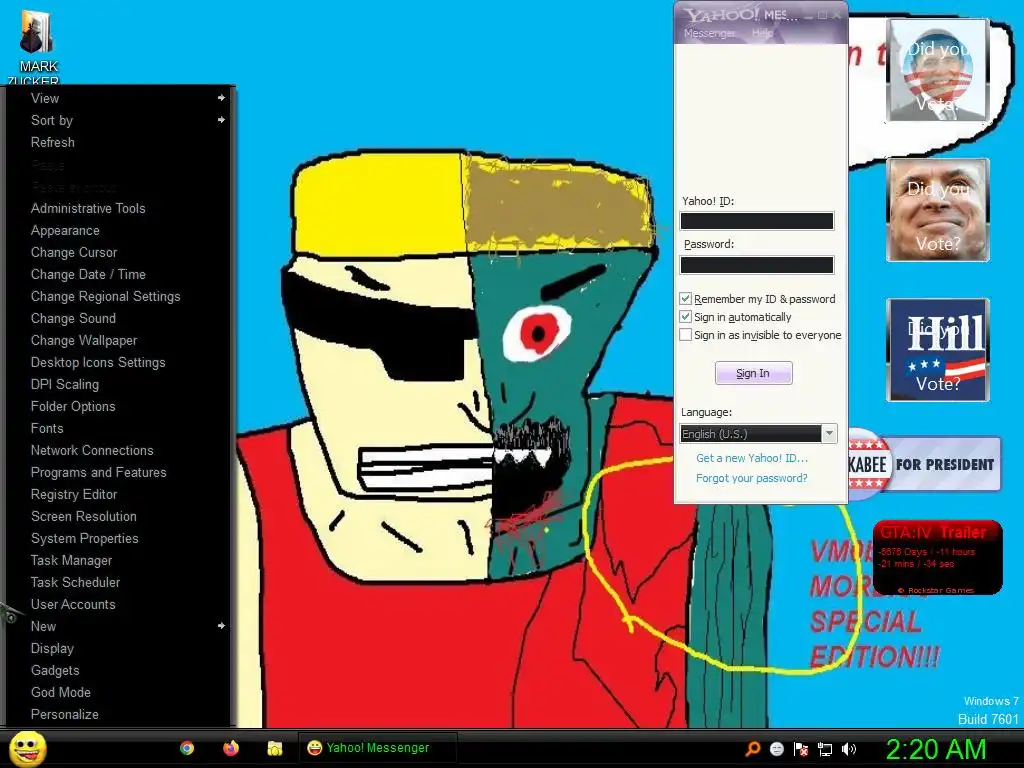Click the top 'Did you Vote?' gadget with circular flag logo
1024x768 pixels.
point(938,70)
